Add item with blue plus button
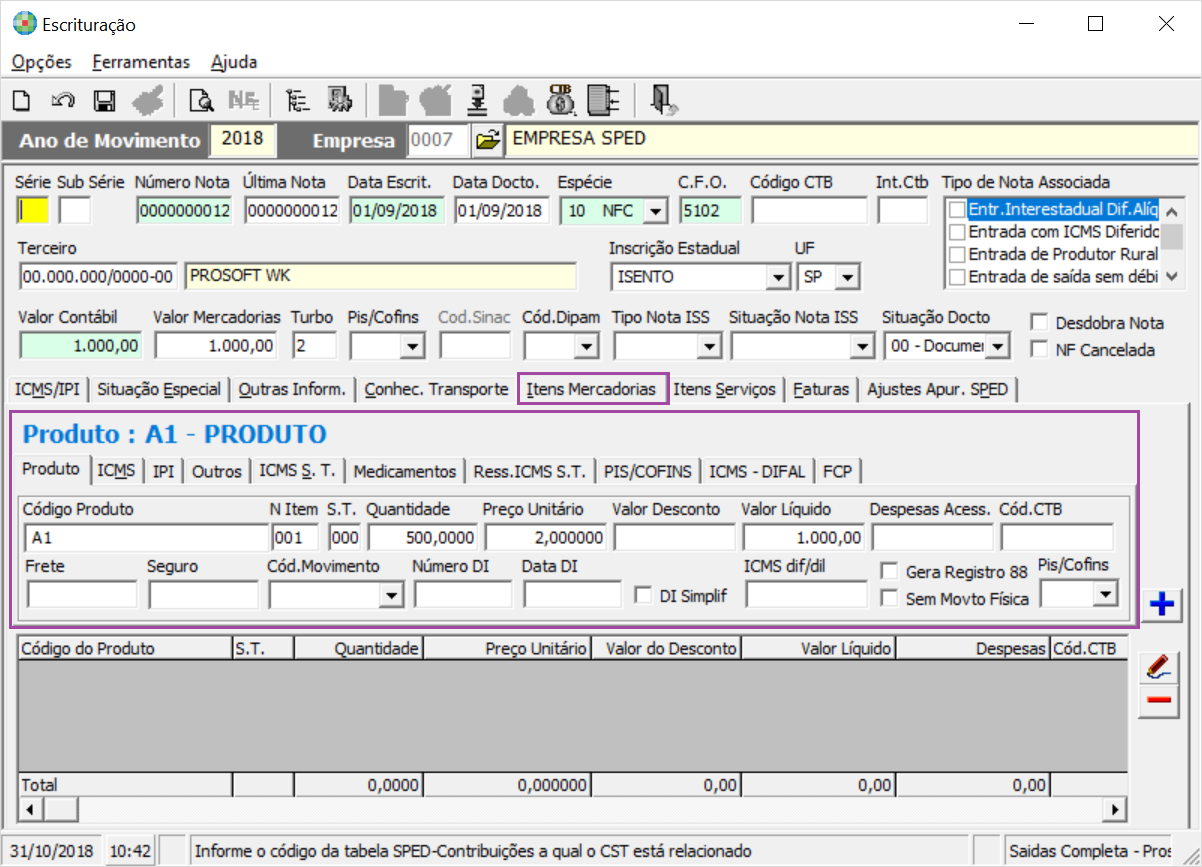The image size is (1202, 867). click(x=1160, y=605)
